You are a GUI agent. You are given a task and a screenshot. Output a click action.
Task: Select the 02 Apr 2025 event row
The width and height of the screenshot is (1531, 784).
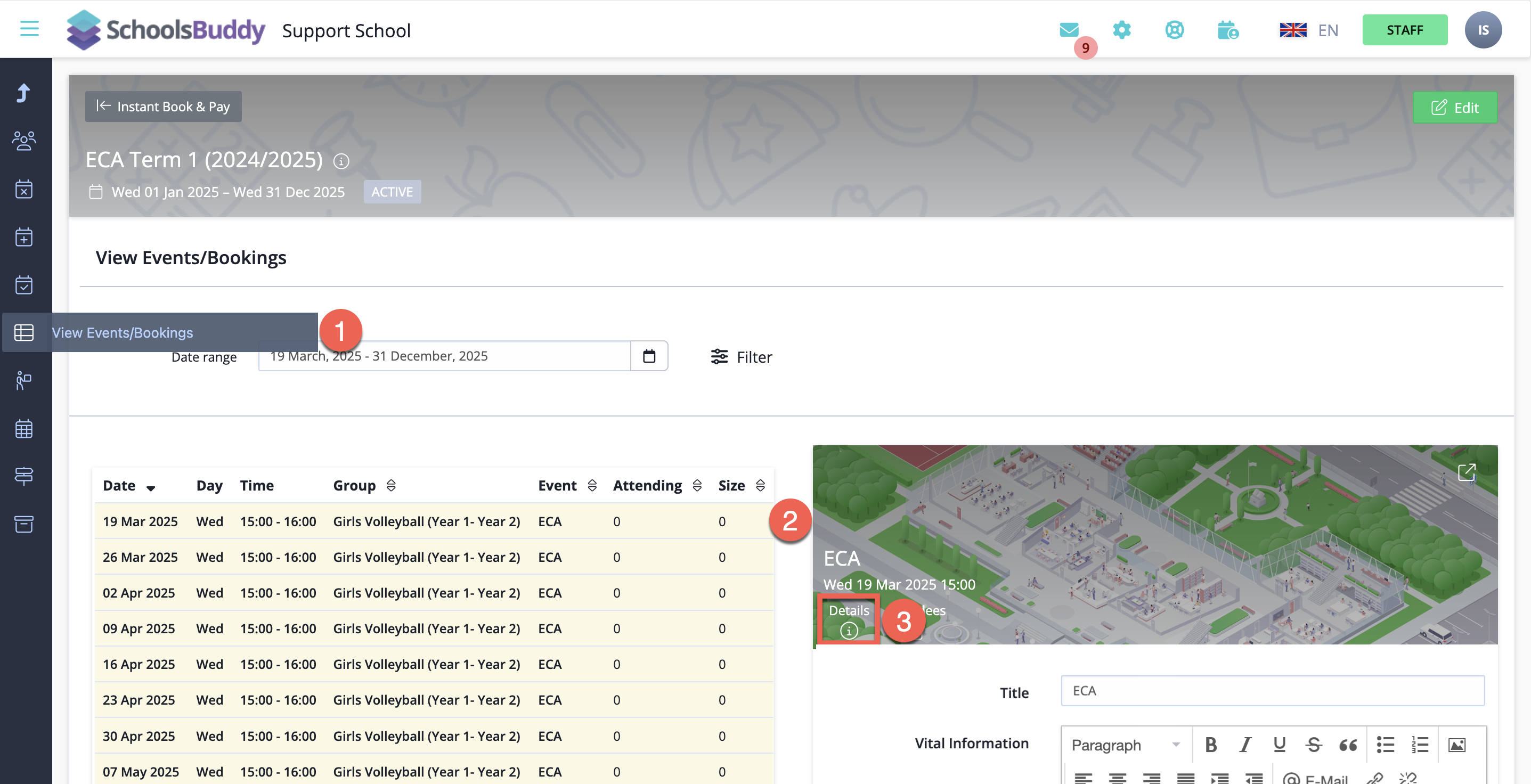click(x=434, y=593)
